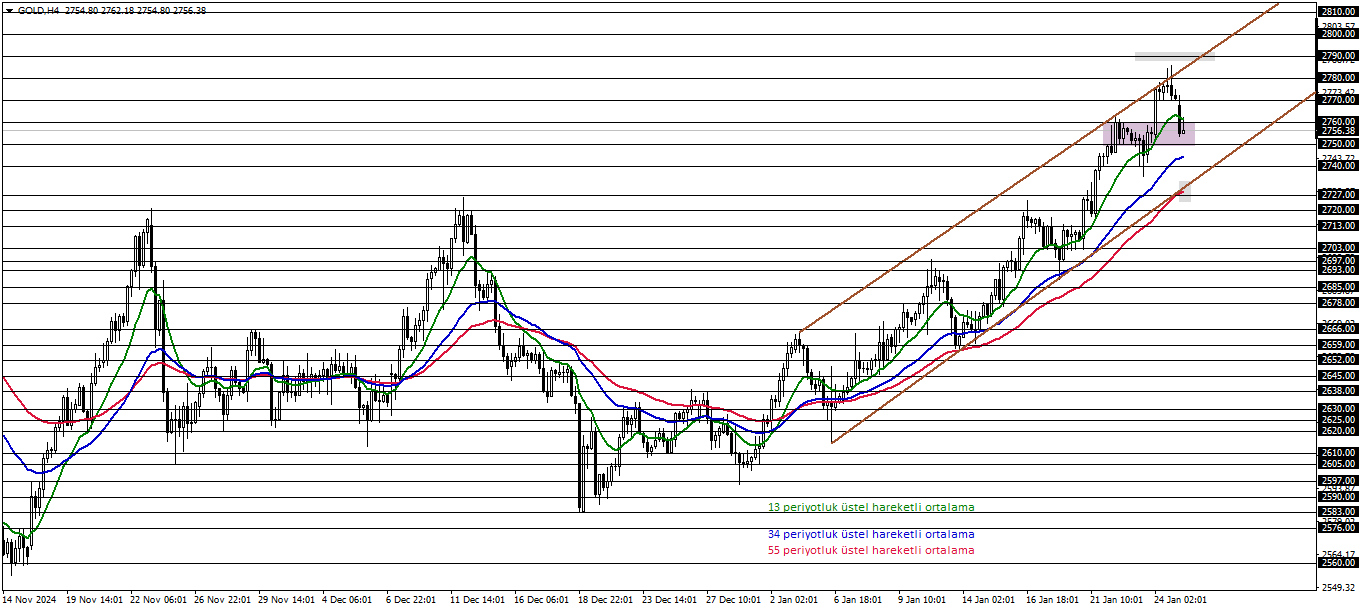
Task: Click the 2780.00 price level label
Action: [x=1338, y=78]
